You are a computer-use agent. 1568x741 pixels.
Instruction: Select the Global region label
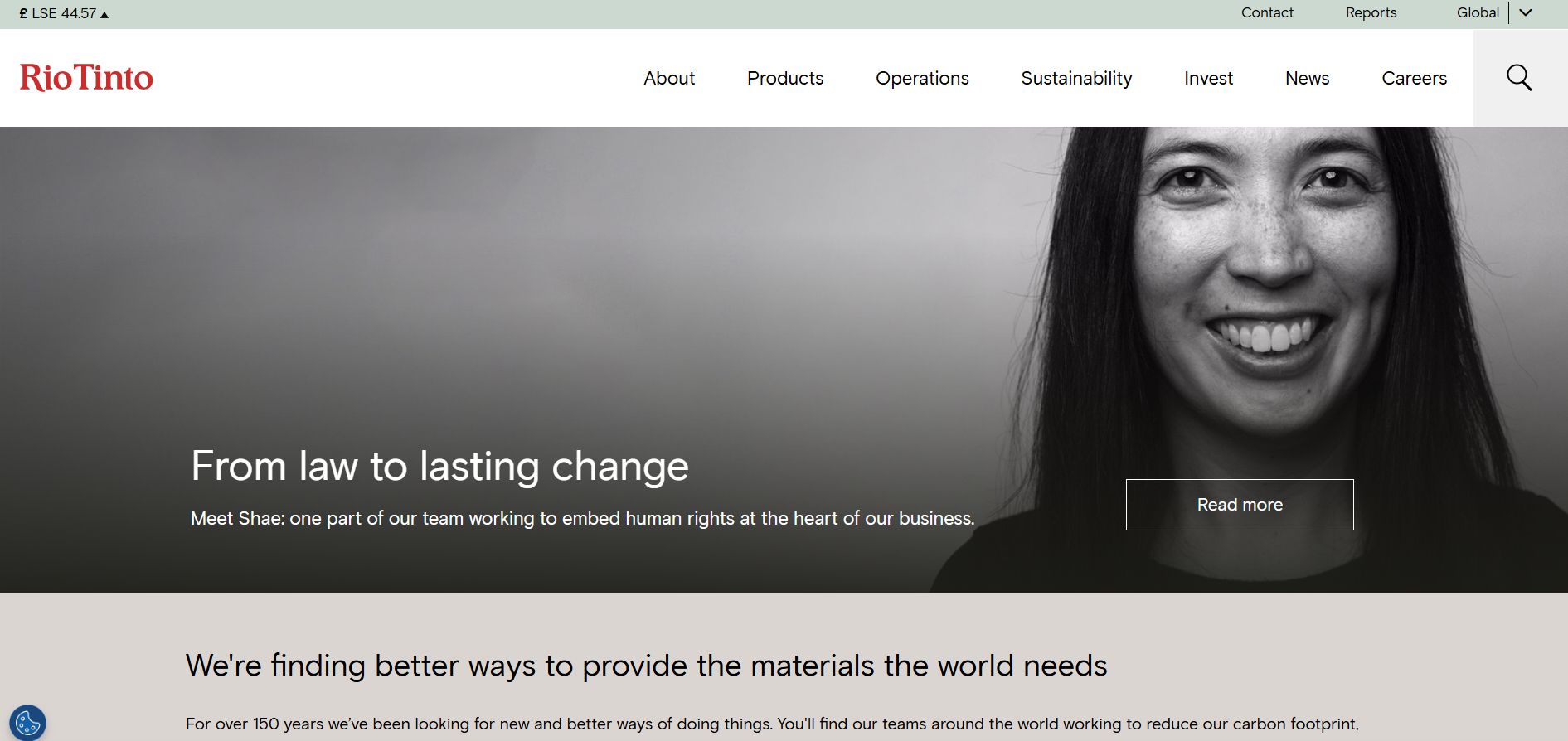[x=1478, y=12]
